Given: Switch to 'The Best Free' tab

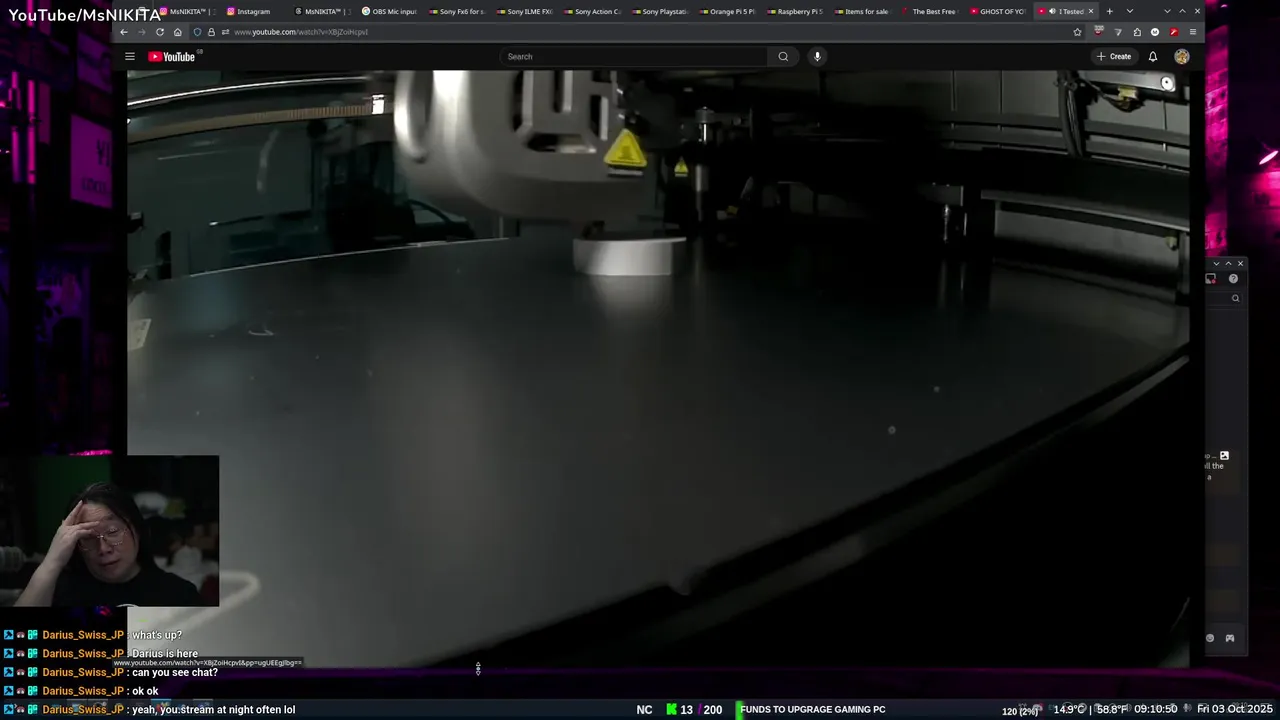Looking at the screenshot, I should [x=929, y=11].
